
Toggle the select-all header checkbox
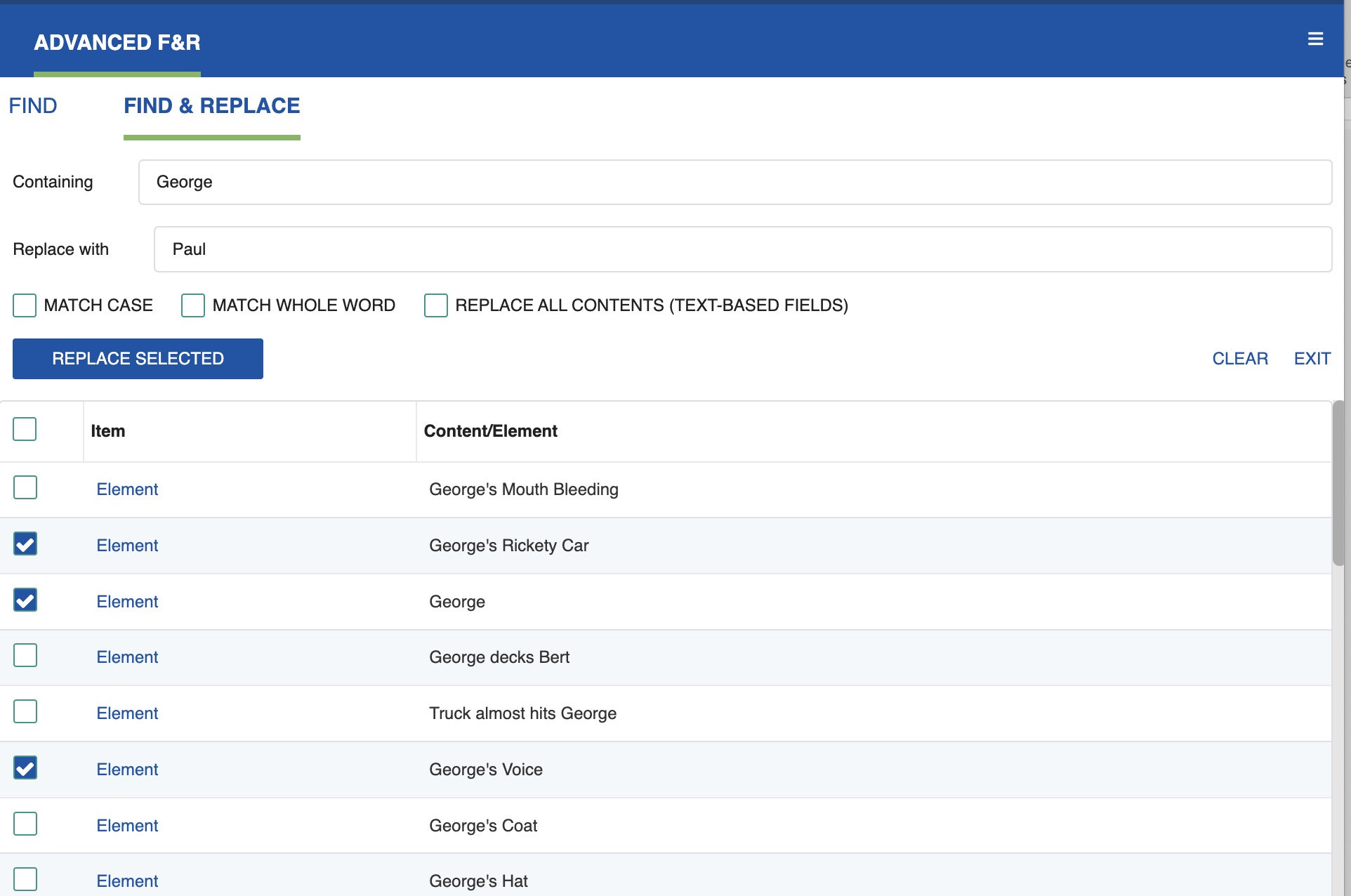click(x=25, y=429)
